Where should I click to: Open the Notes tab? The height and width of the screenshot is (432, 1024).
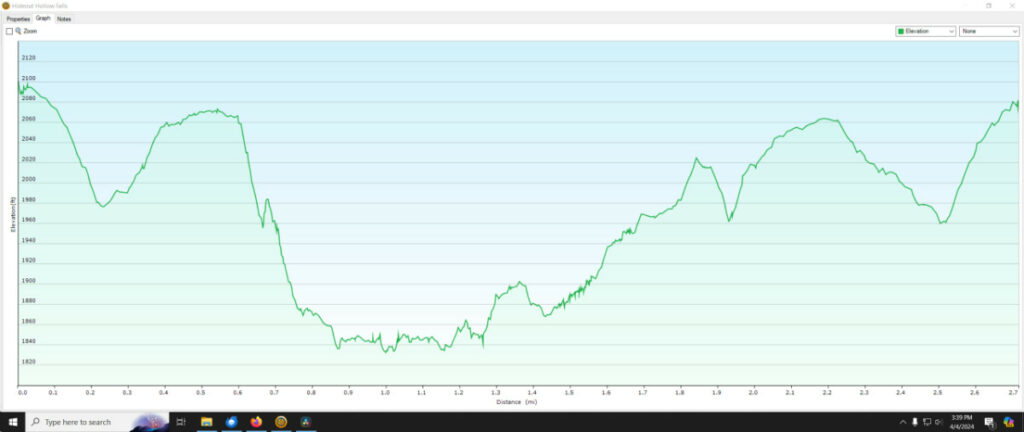tap(63, 19)
